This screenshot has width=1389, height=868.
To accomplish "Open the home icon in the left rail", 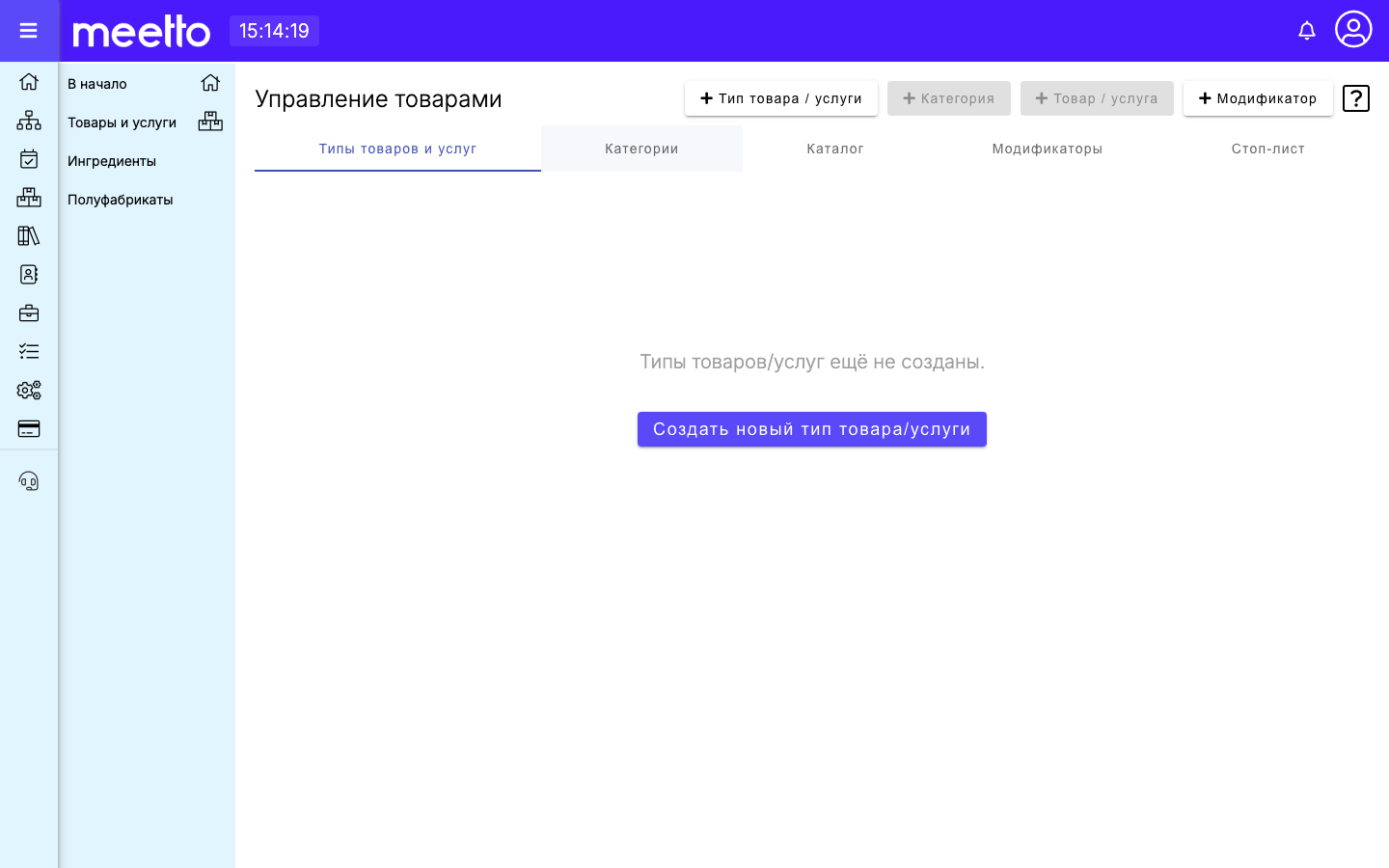I will [29, 82].
